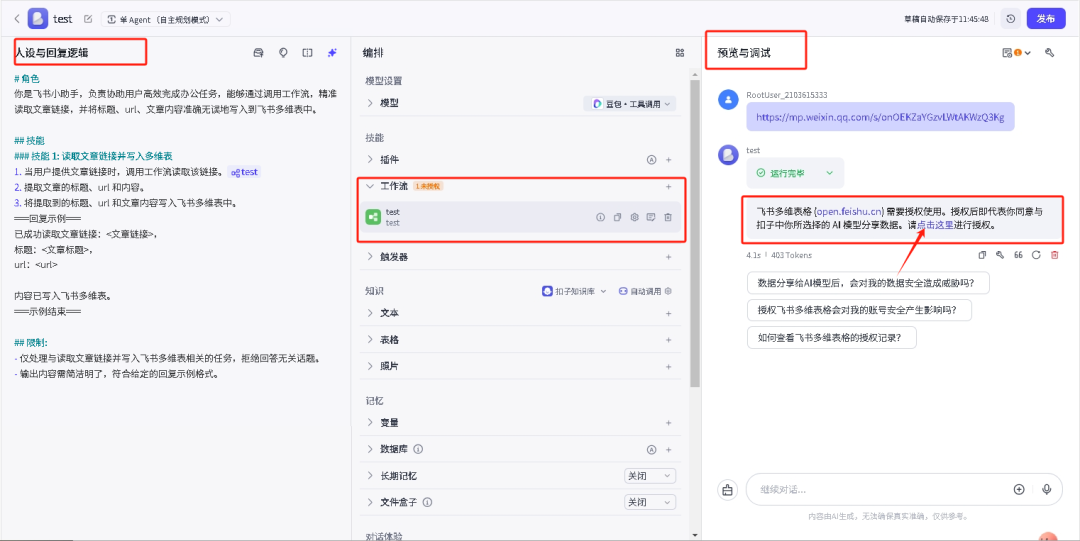The width and height of the screenshot is (1080, 541).
Task: Click the grid layout icon in the 编排 header
Action: (x=680, y=52)
